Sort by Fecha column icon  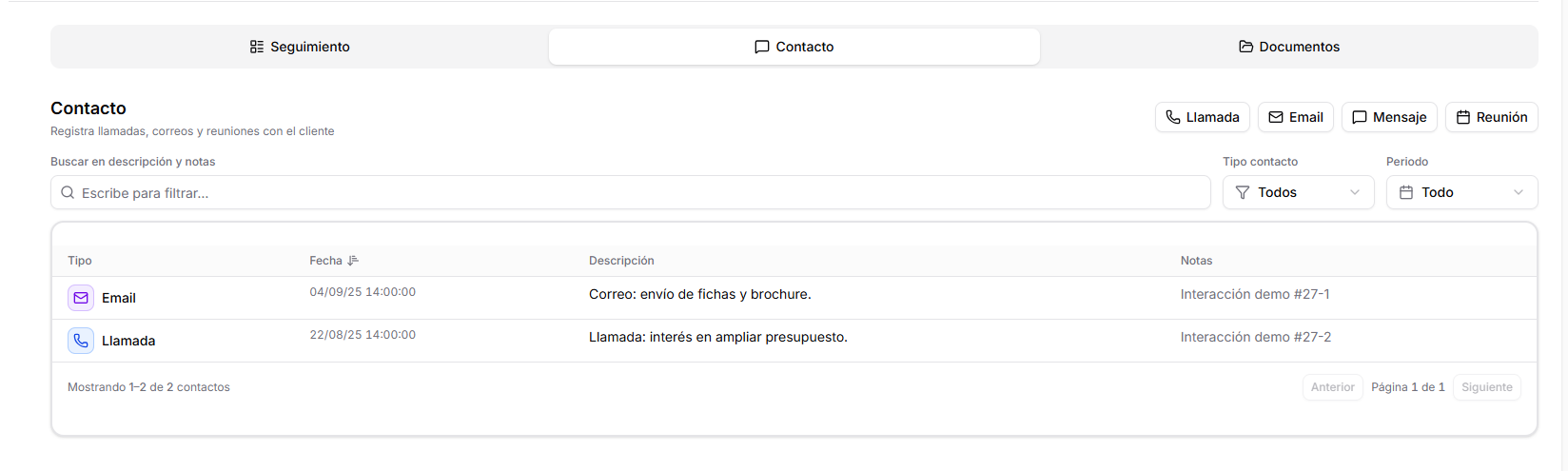pyautogui.click(x=353, y=261)
